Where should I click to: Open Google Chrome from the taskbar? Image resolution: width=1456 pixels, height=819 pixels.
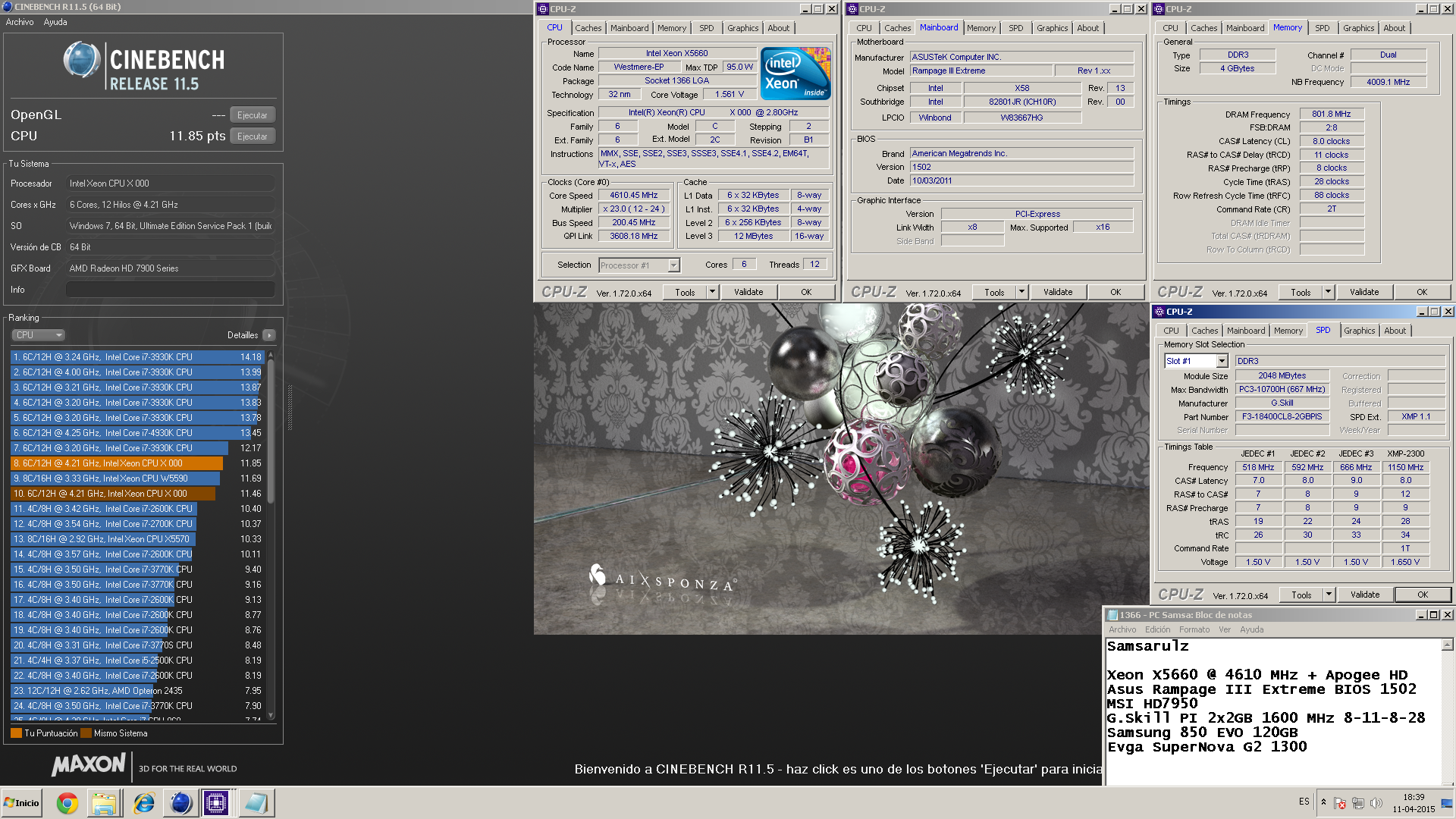coord(67,803)
